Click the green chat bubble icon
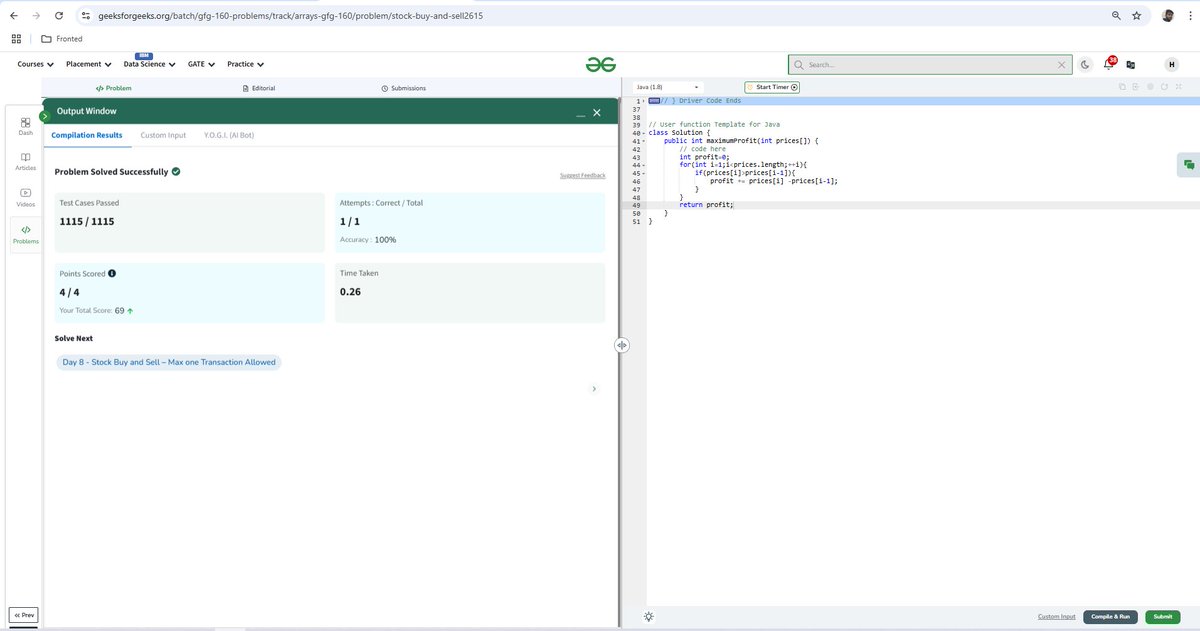1200x631 pixels. 1188,165
